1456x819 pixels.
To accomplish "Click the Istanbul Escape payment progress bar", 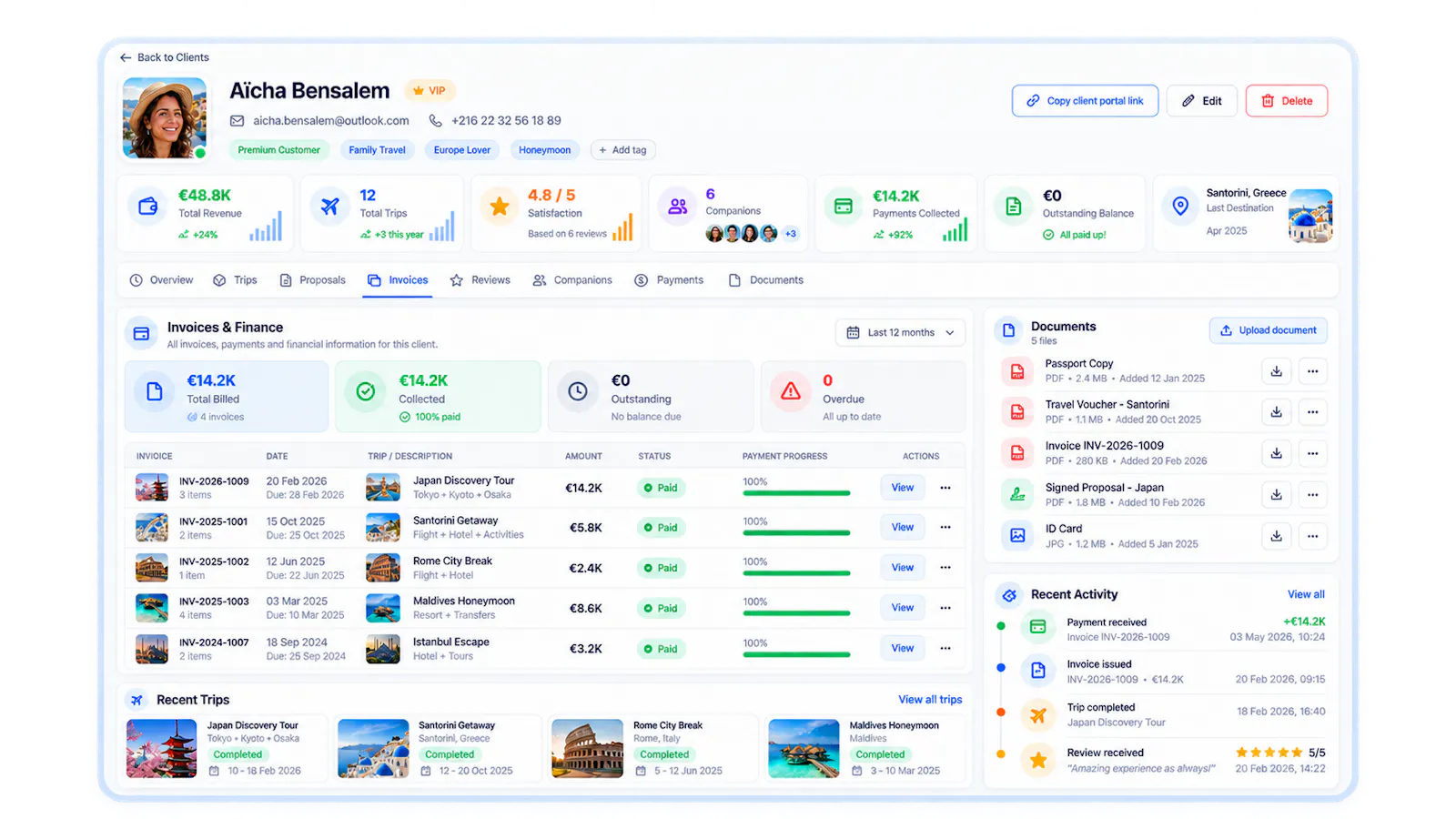I will tap(796, 654).
